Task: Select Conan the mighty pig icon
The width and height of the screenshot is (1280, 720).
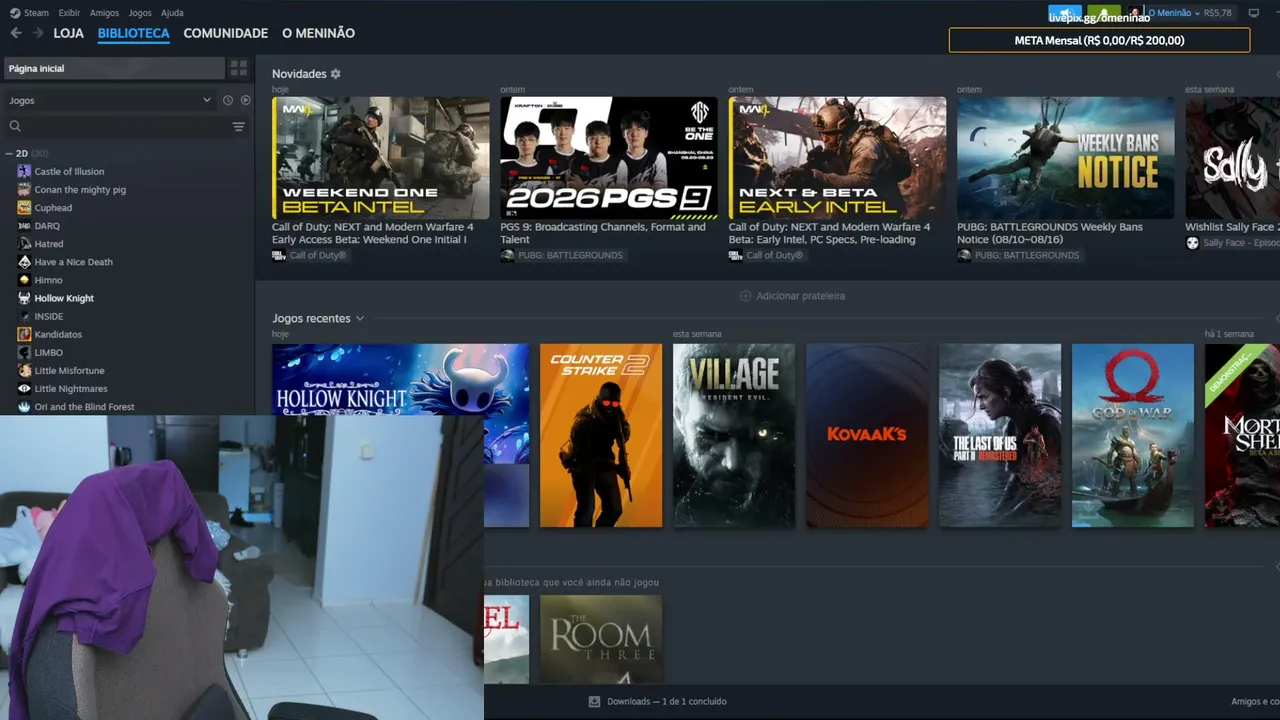Action: pos(24,189)
